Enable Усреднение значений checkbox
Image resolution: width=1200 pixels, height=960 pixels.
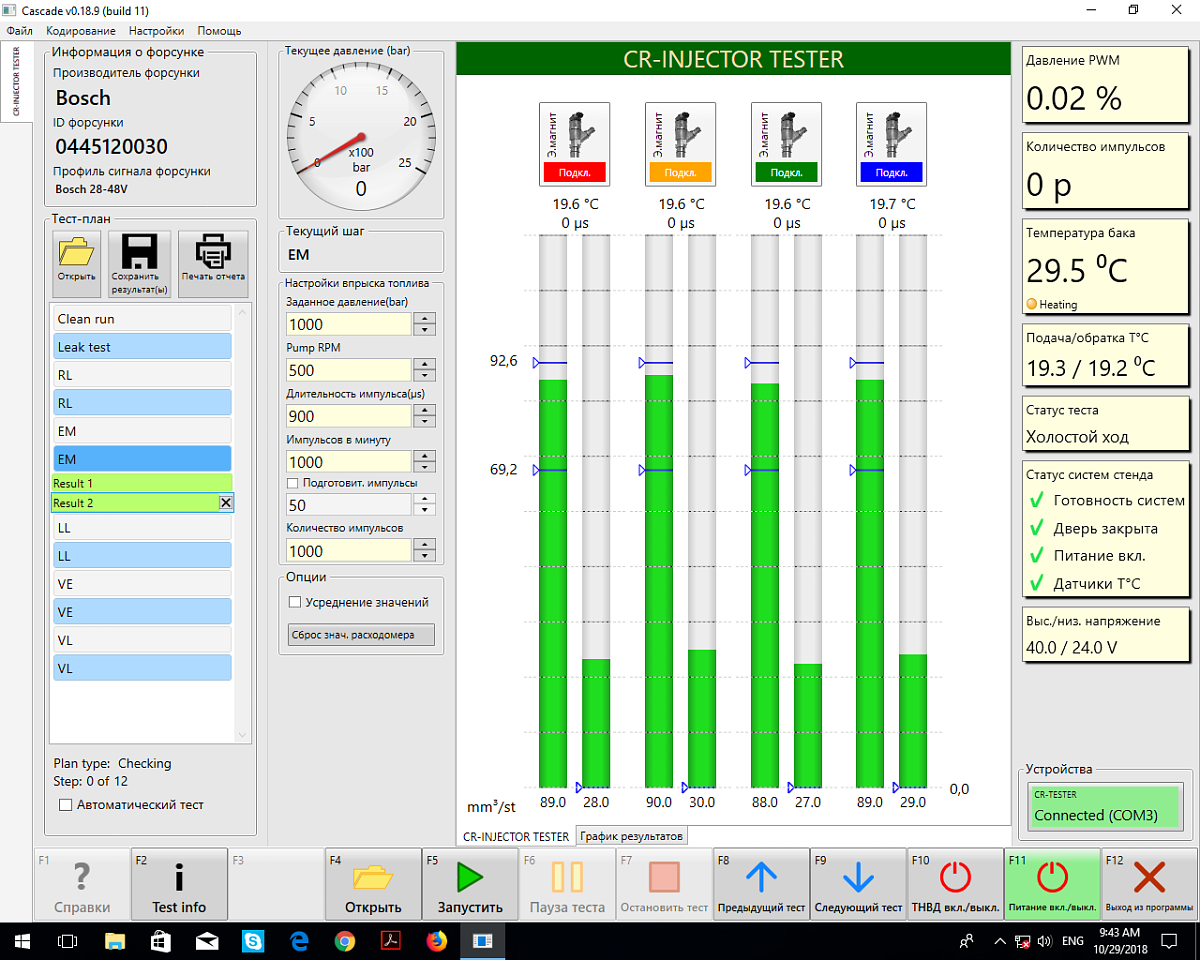coord(295,602)
